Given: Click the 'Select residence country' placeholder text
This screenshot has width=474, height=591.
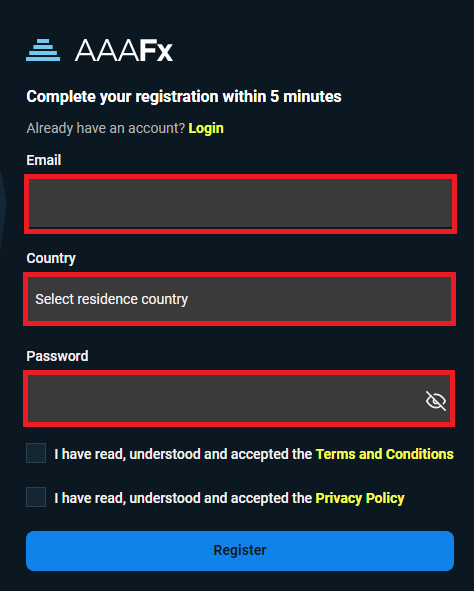Looking at the screenshot, I should [x=112, y=299].
